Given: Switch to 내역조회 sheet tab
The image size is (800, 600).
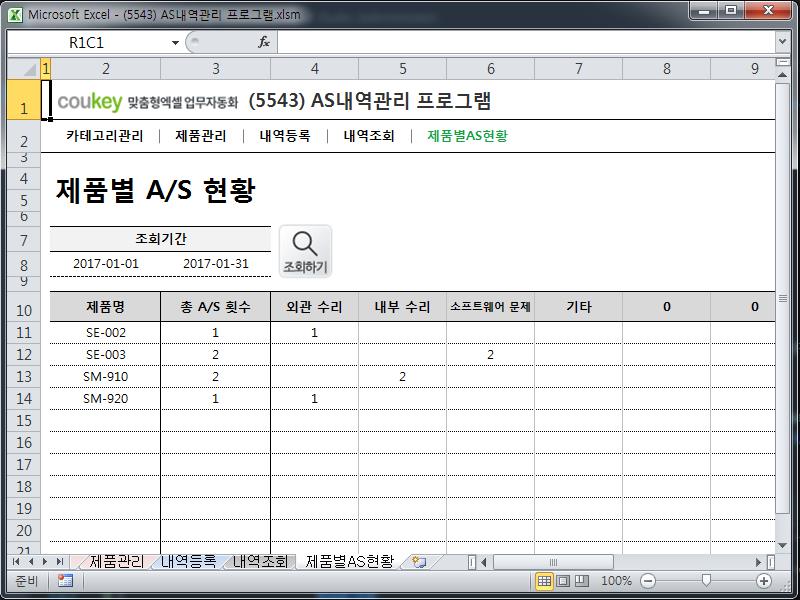Looking at the screenshot, I should click(x=260, y=562).
